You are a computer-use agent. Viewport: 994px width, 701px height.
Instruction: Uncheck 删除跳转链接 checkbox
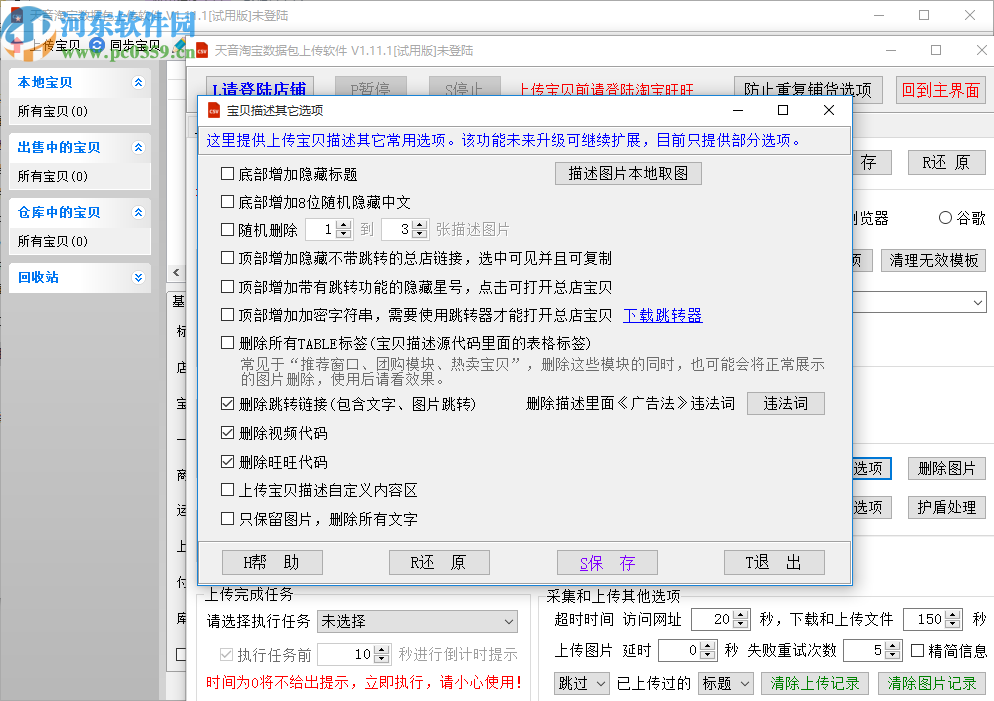pos(227,404)
